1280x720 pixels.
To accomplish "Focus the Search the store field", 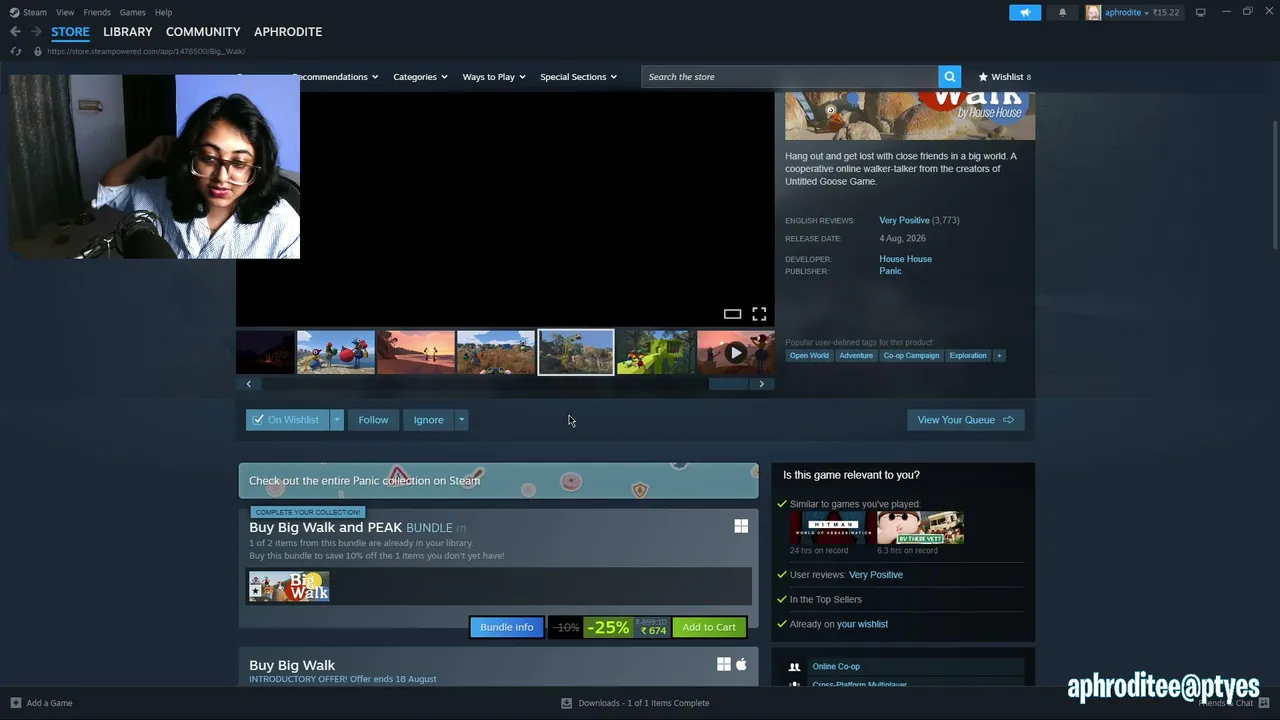I will coord(790,77).
